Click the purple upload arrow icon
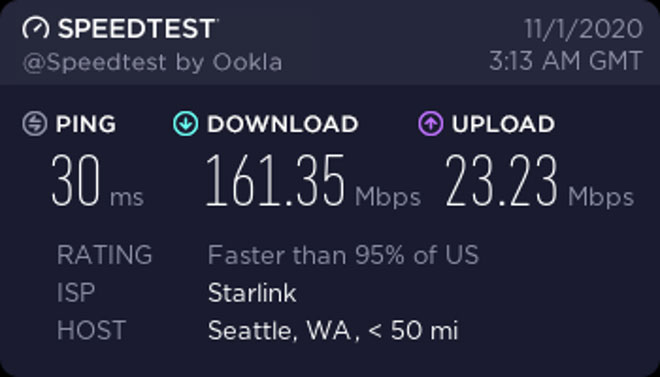The width and height of the screenshot is (660, 377). 431,124
